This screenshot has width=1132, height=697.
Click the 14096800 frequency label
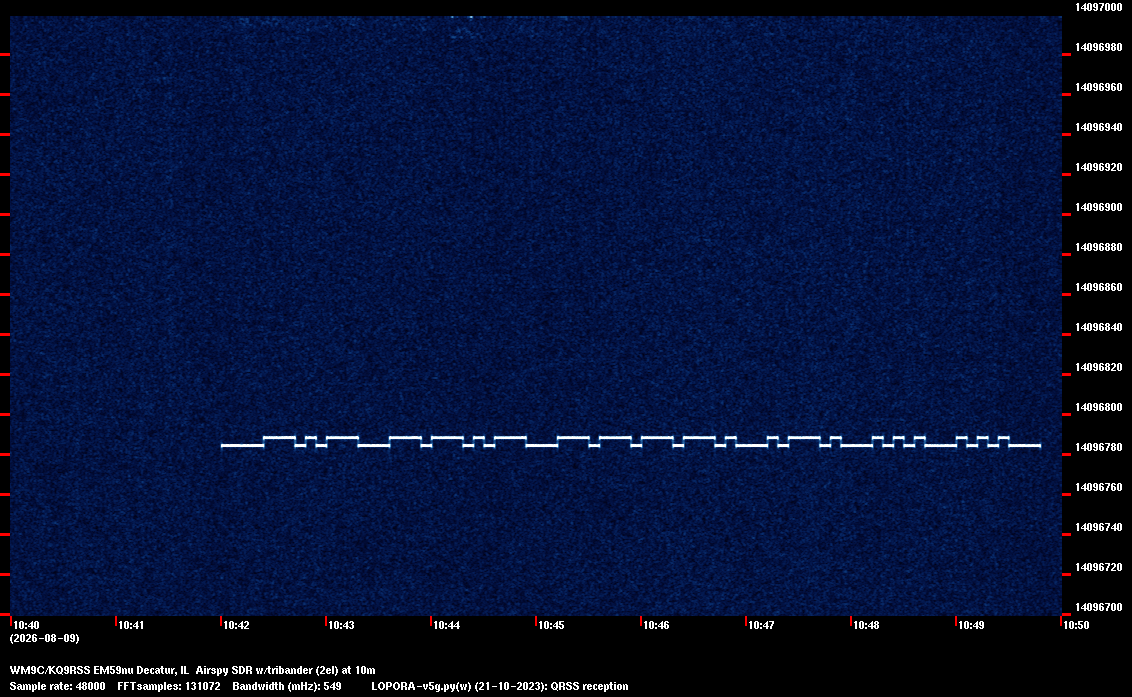1098,407
